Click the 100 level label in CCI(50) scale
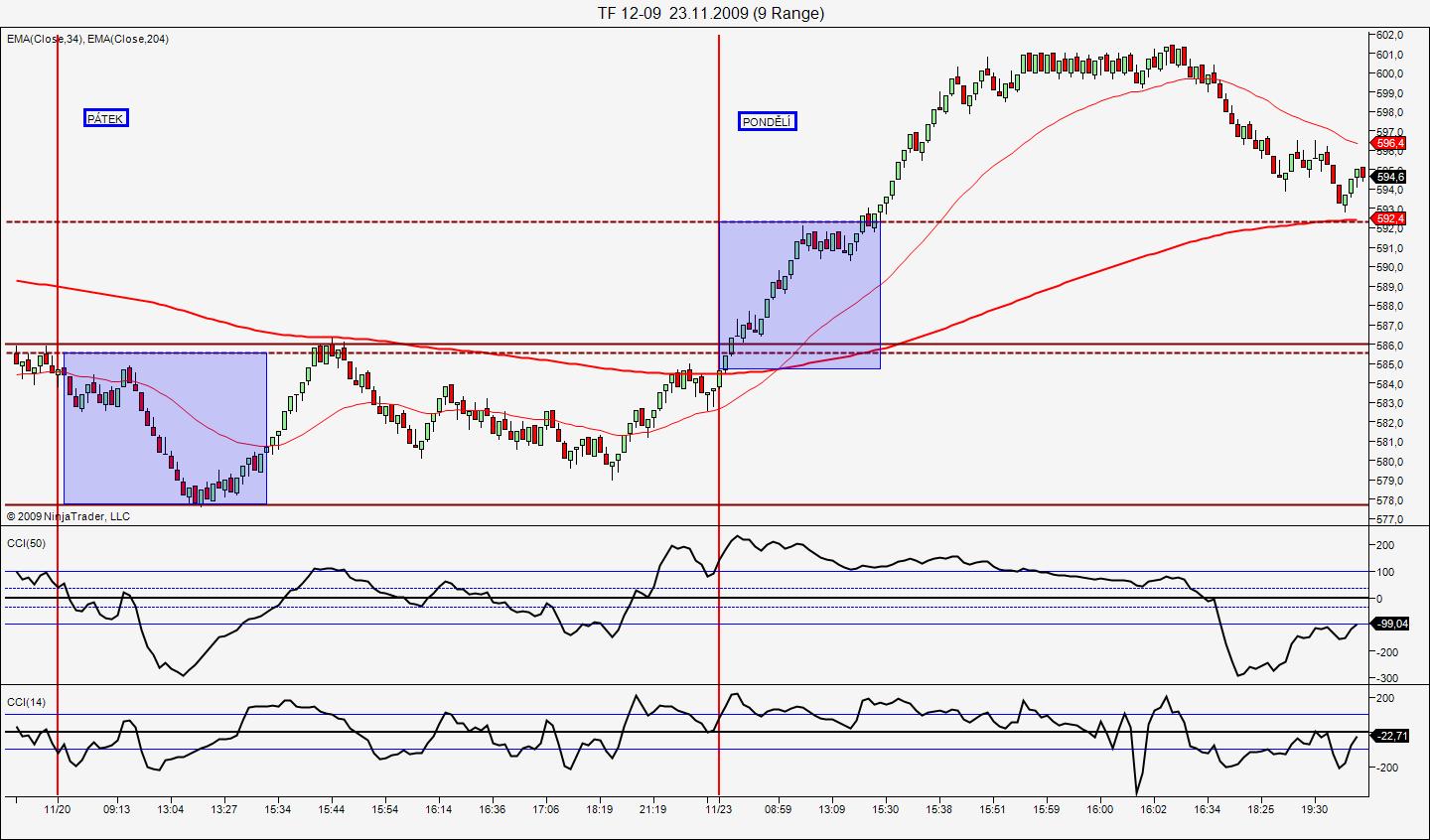The height and width of the screenshot is (840, 1430). click(1385, 572)
